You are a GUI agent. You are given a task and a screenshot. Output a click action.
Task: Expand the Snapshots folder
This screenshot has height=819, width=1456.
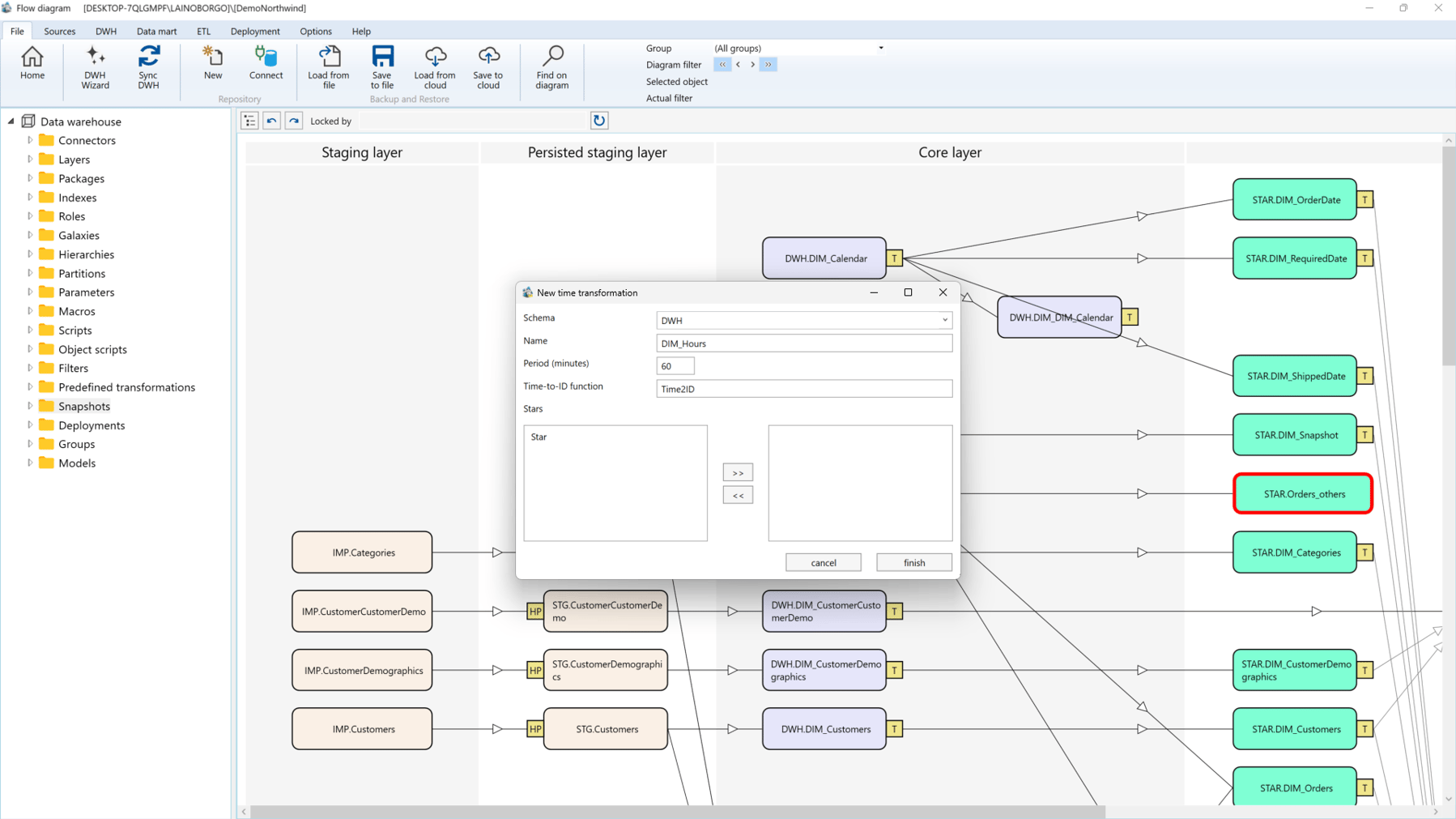point(30,406)
